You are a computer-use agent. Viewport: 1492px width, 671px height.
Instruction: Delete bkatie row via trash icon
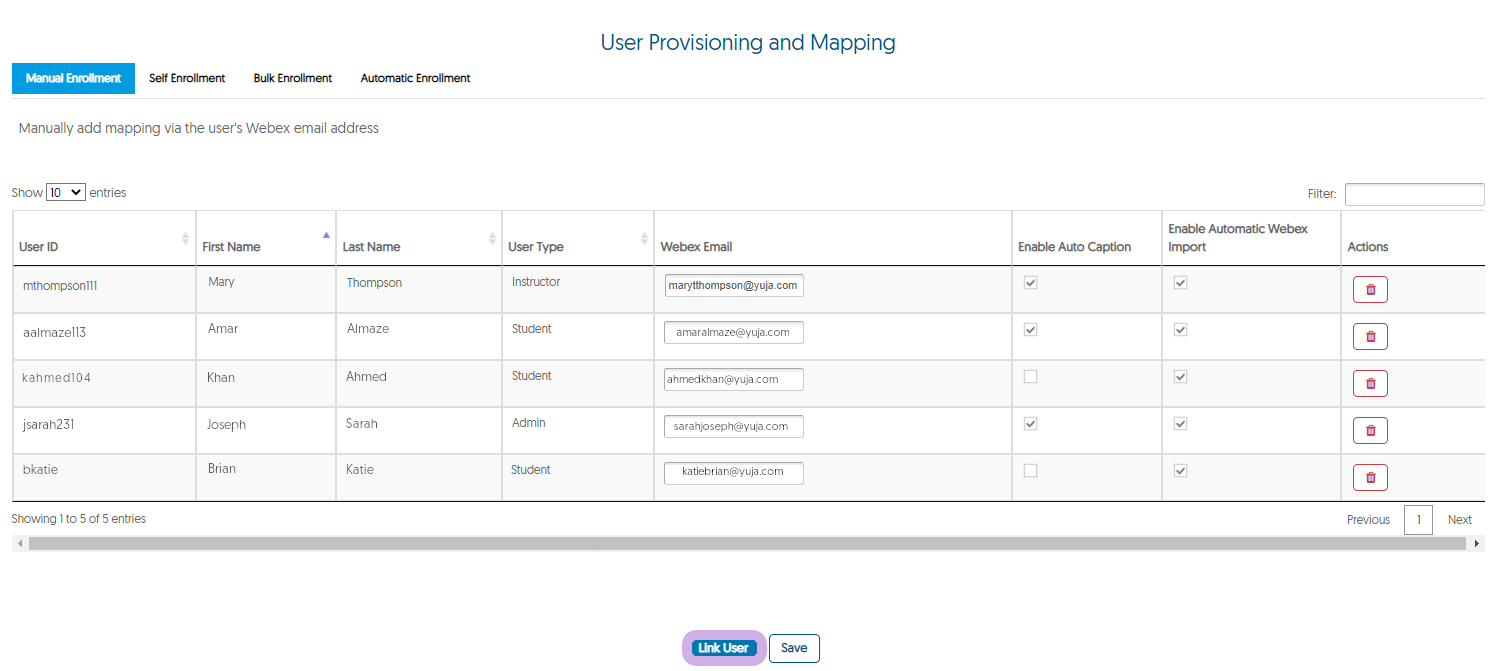1370,477
